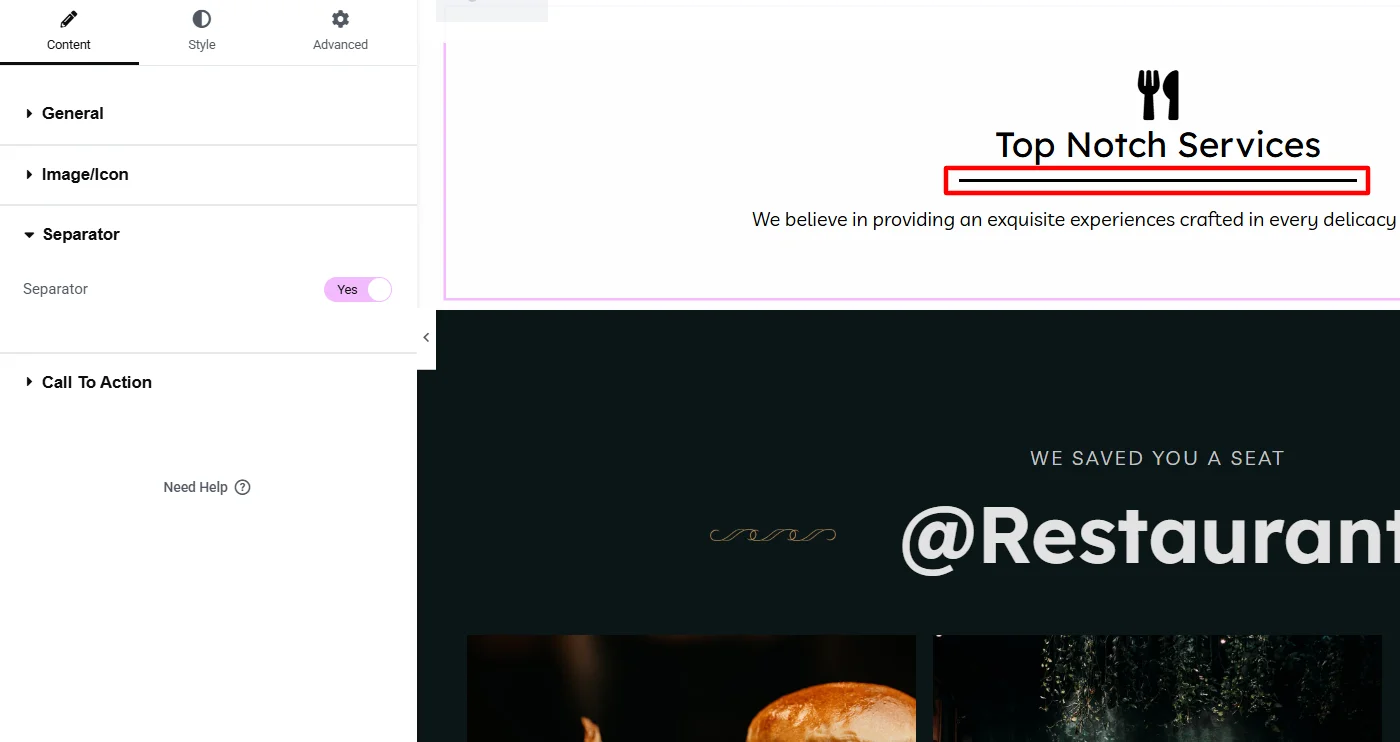Collapse the Separator section
Image resolution: width=1400 pixels, height=742 pixels.
coord(208,235)
